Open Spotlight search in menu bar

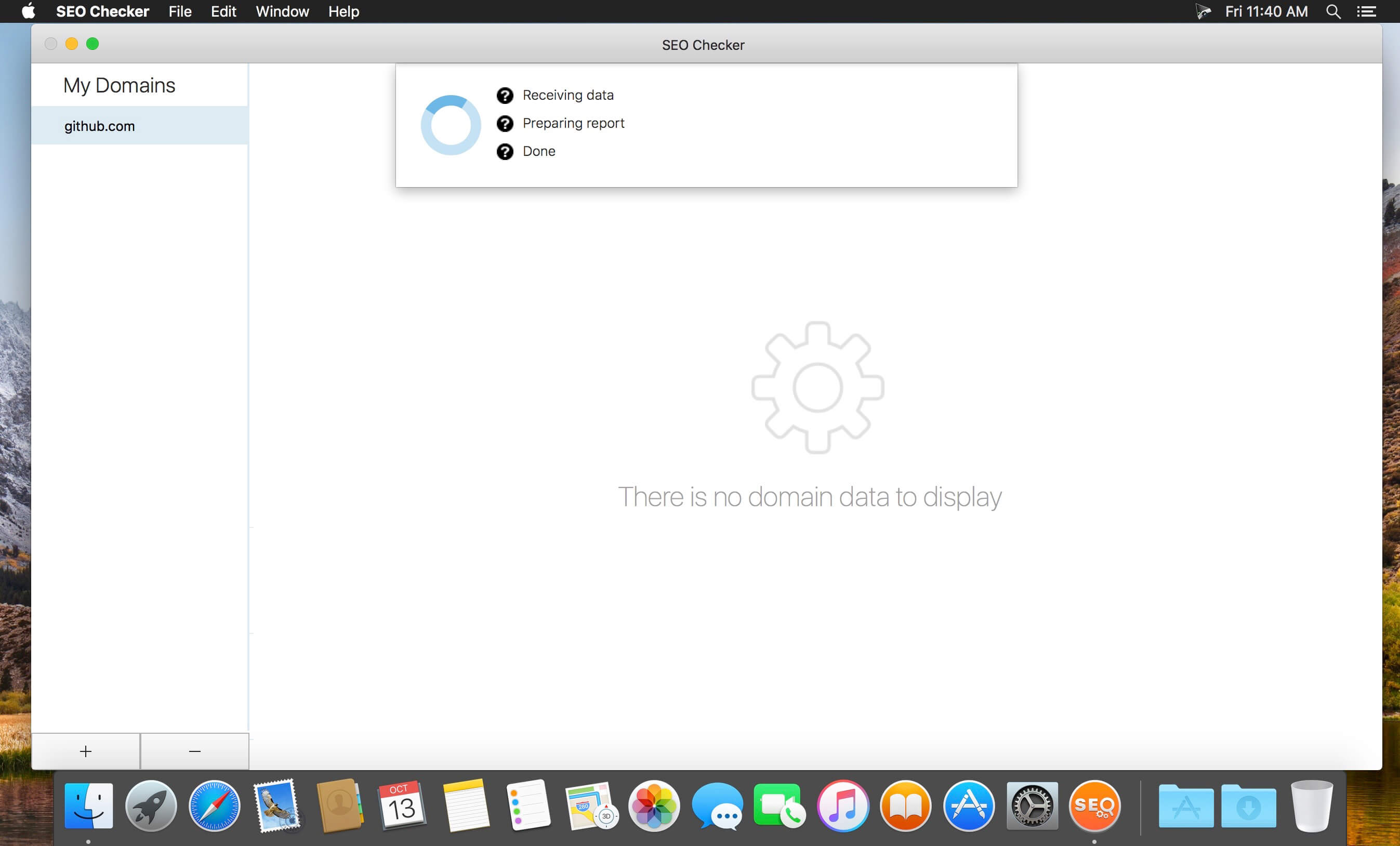(x=1333, y=11)
